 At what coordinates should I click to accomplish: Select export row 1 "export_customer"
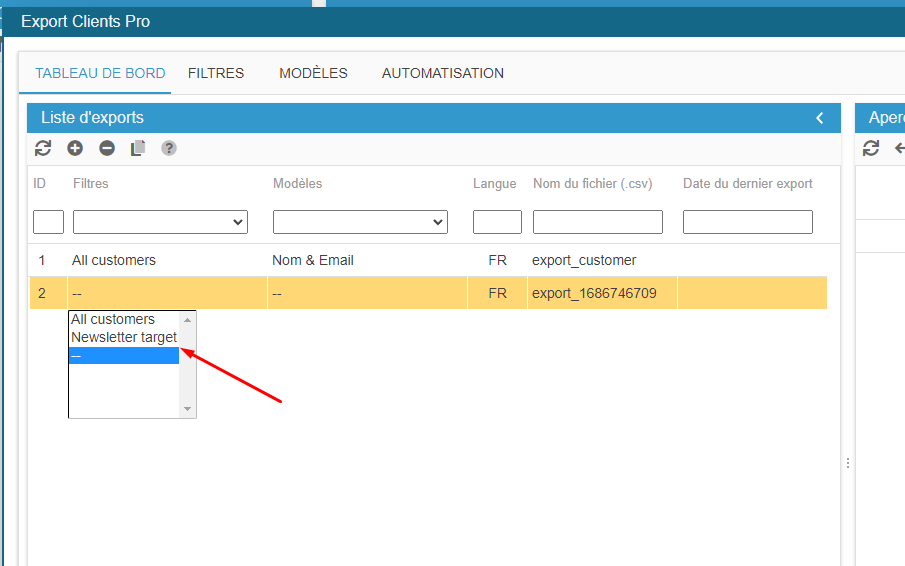pyautogui.click(x=584, y=260)
